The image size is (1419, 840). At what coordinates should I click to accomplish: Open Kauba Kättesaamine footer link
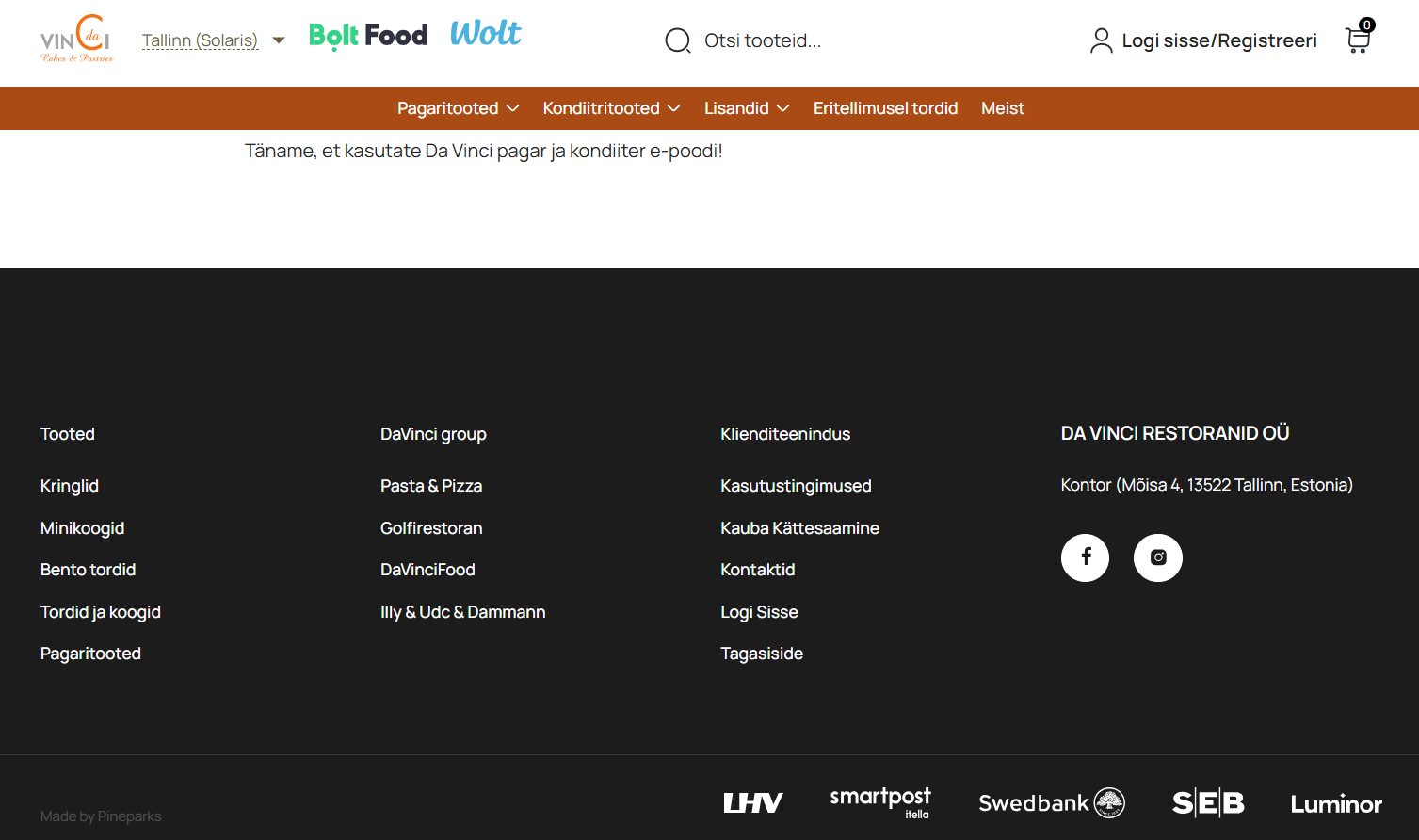pyautogui.click(x=800, y=528)
